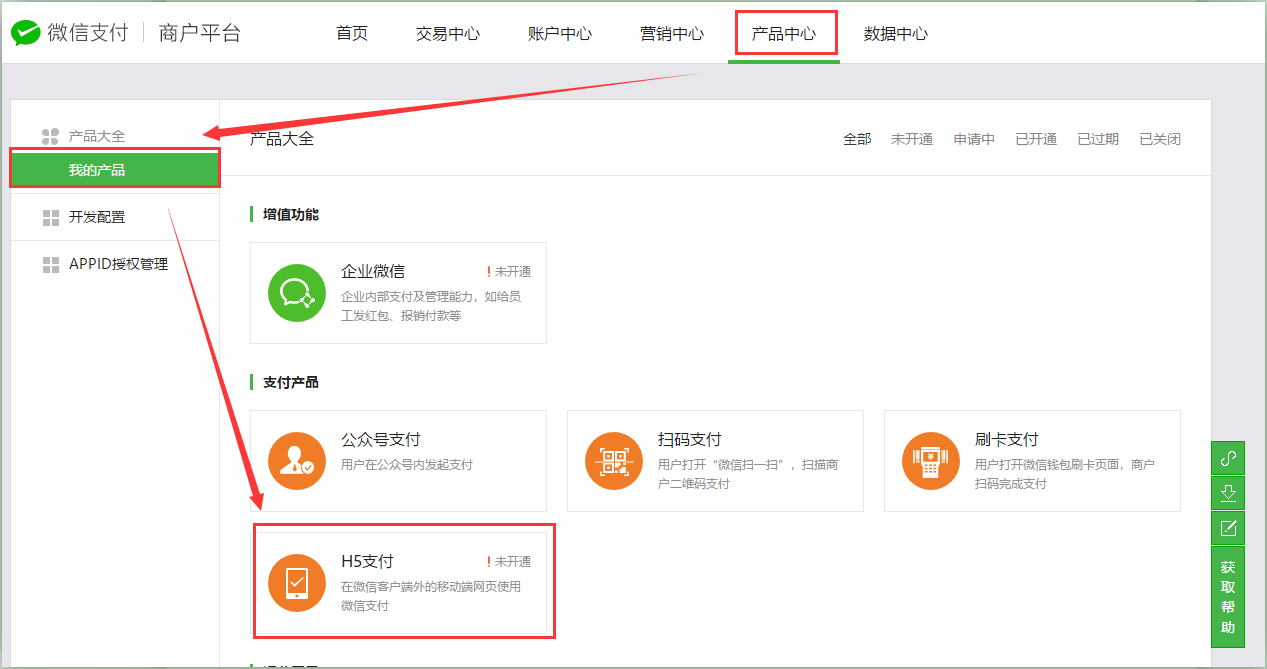Click the link icon in the floating toolbar

click(1228, 459)
